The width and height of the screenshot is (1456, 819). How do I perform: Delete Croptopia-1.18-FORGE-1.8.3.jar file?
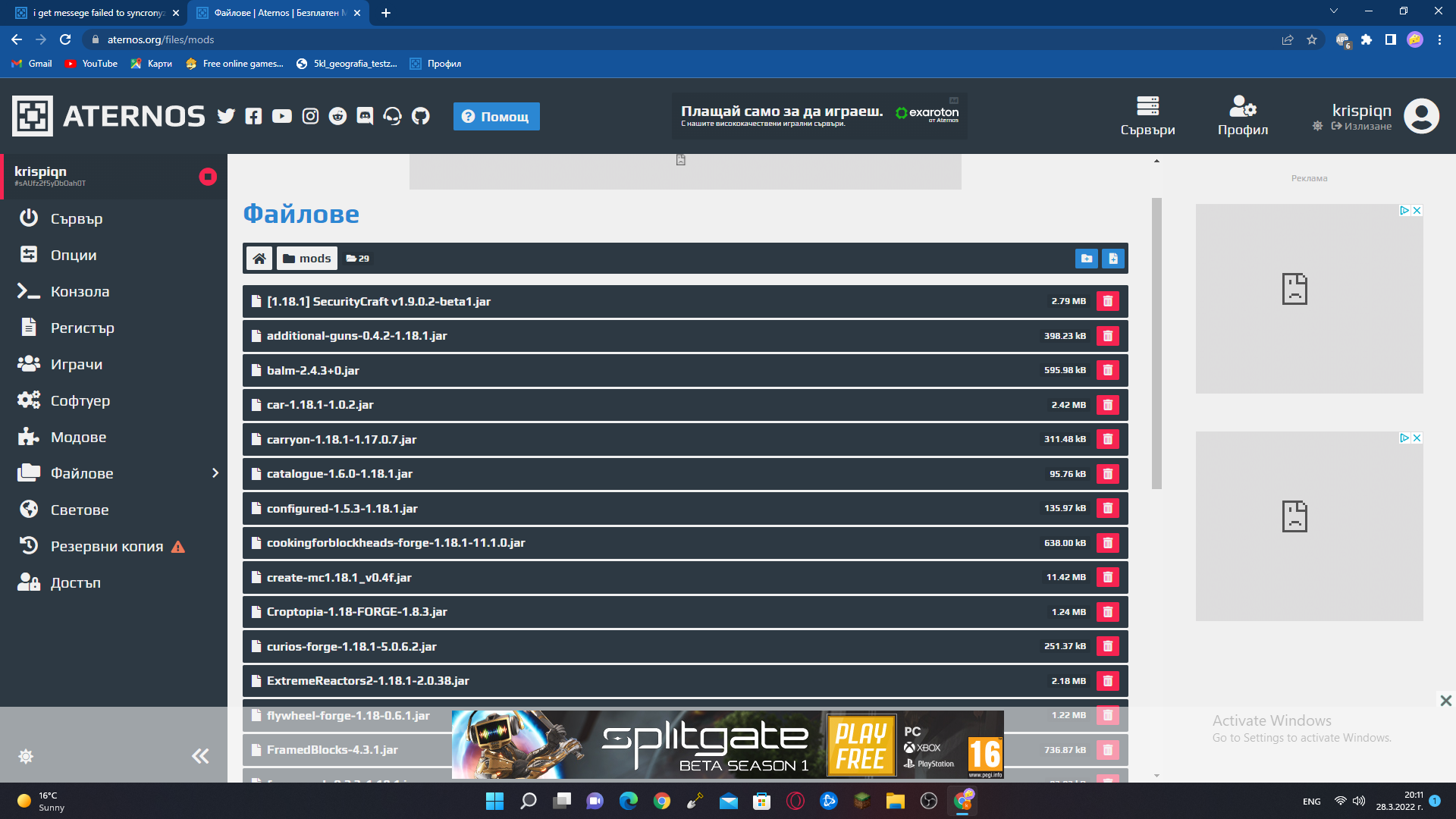[1108, 612]
